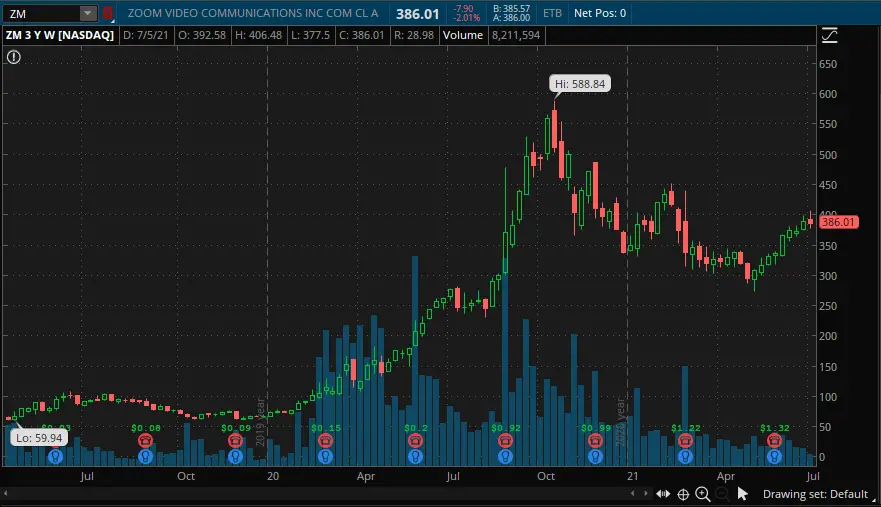Click the D: 7/5/21 date field
This screenshot has width=881, height=507.
click(146, 35)
